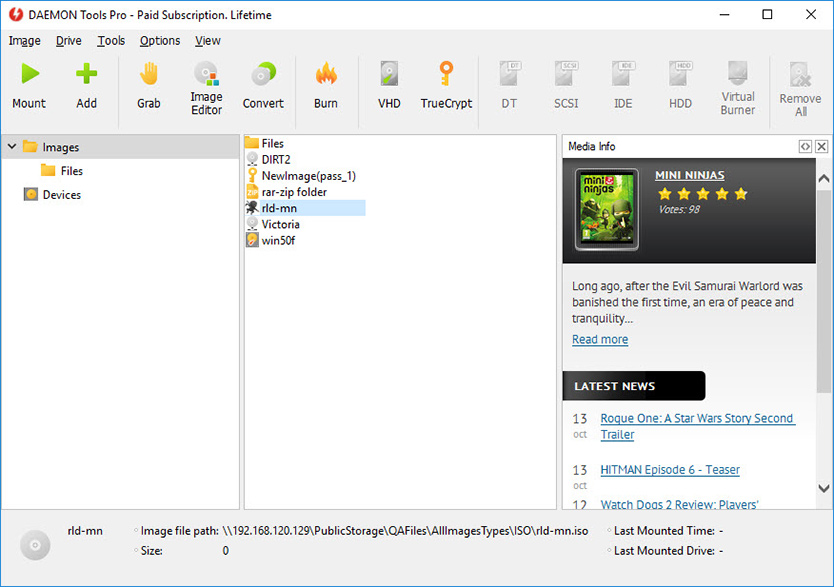Open the Image menu
The image size is (834, 587).
coord(24,41)
